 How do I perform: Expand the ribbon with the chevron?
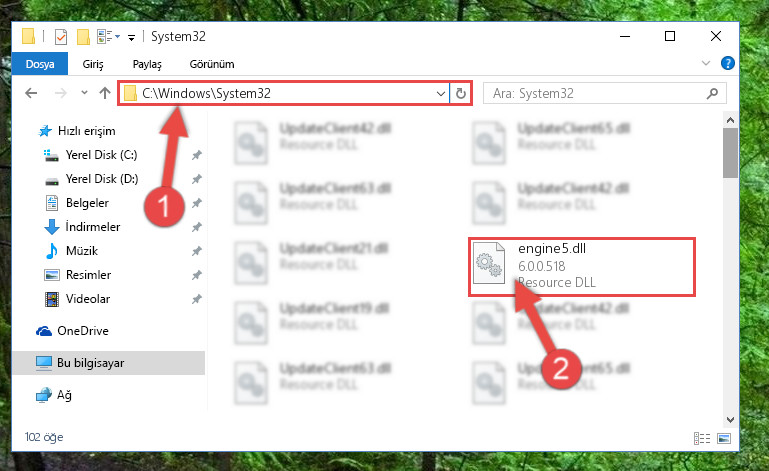706,63
